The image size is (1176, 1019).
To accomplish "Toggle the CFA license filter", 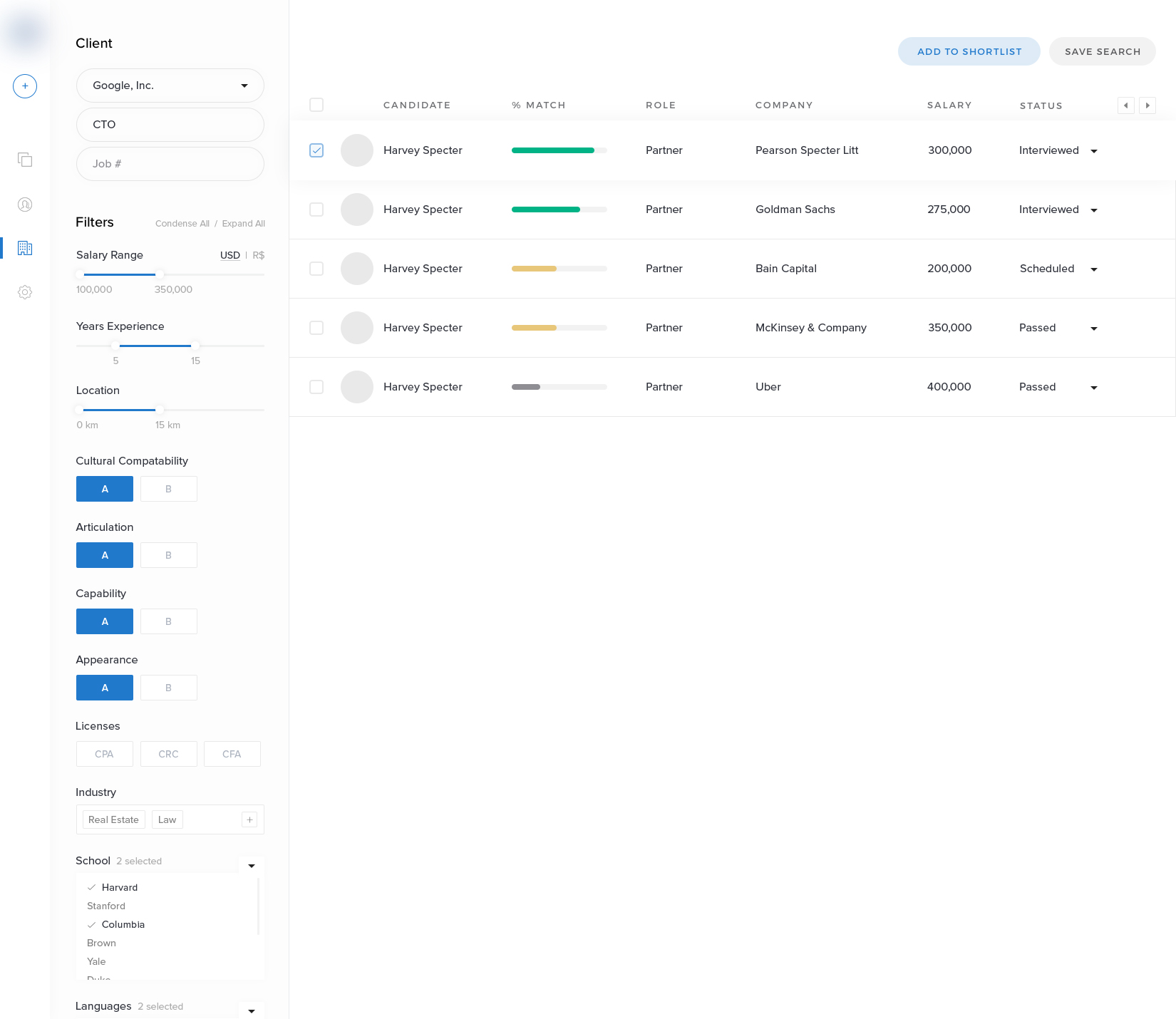I will pyautogui.click(x=232, y=754).
